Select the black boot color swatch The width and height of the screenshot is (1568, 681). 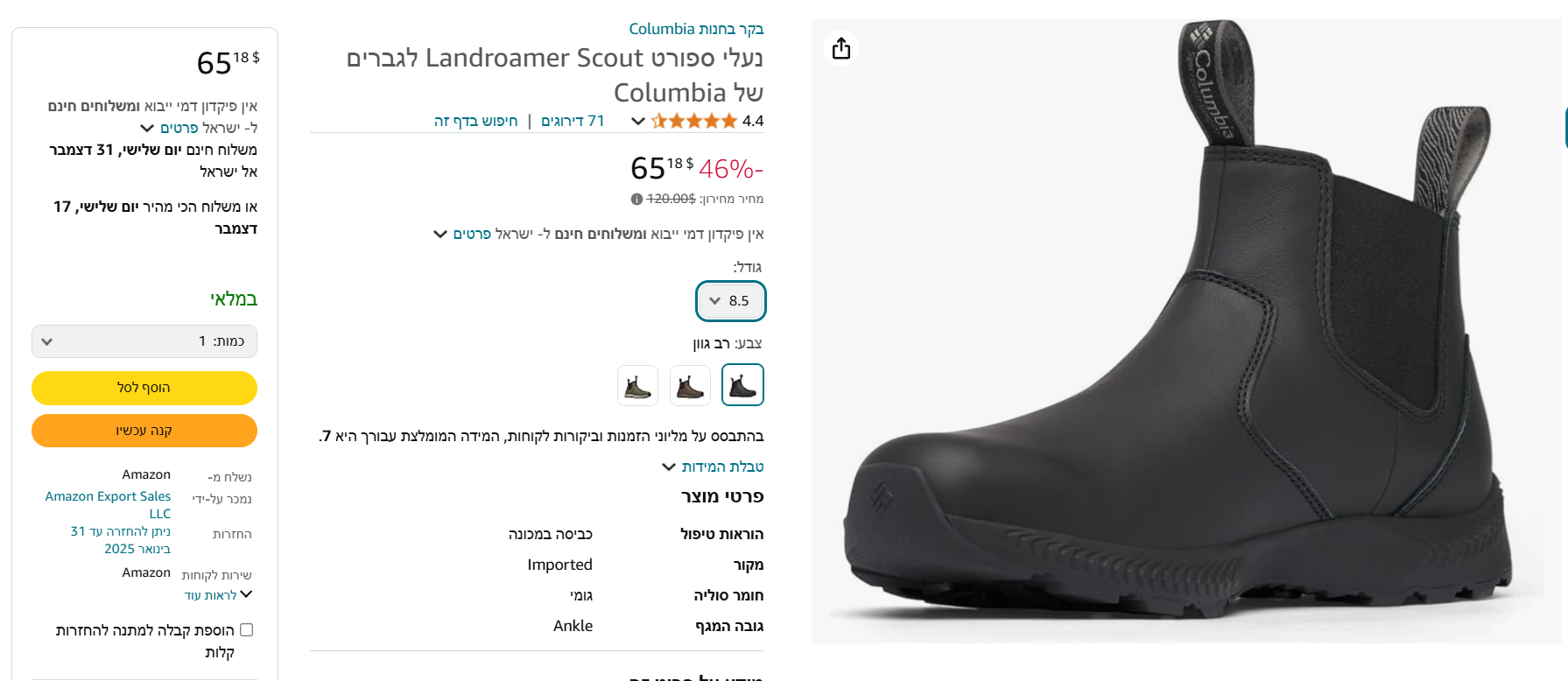coord(742,385)
